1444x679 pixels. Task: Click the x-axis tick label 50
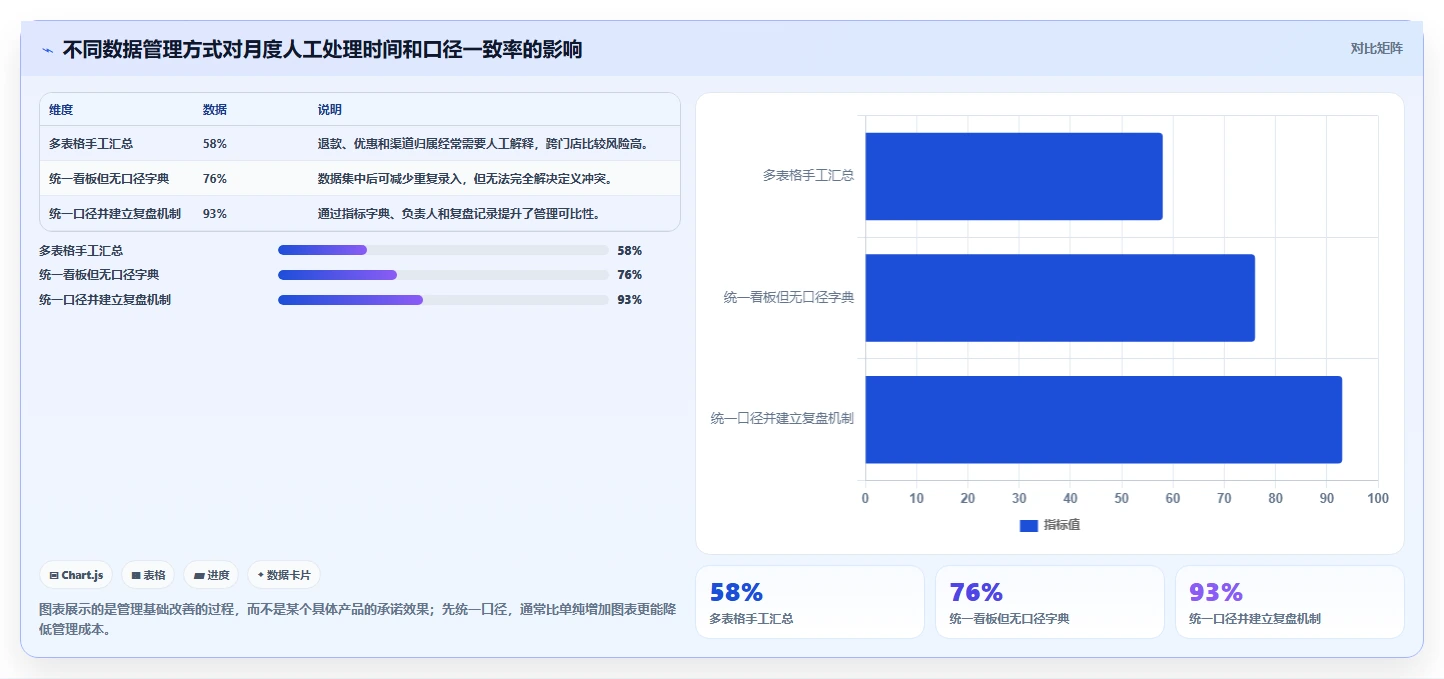(x=1122, y=498)
